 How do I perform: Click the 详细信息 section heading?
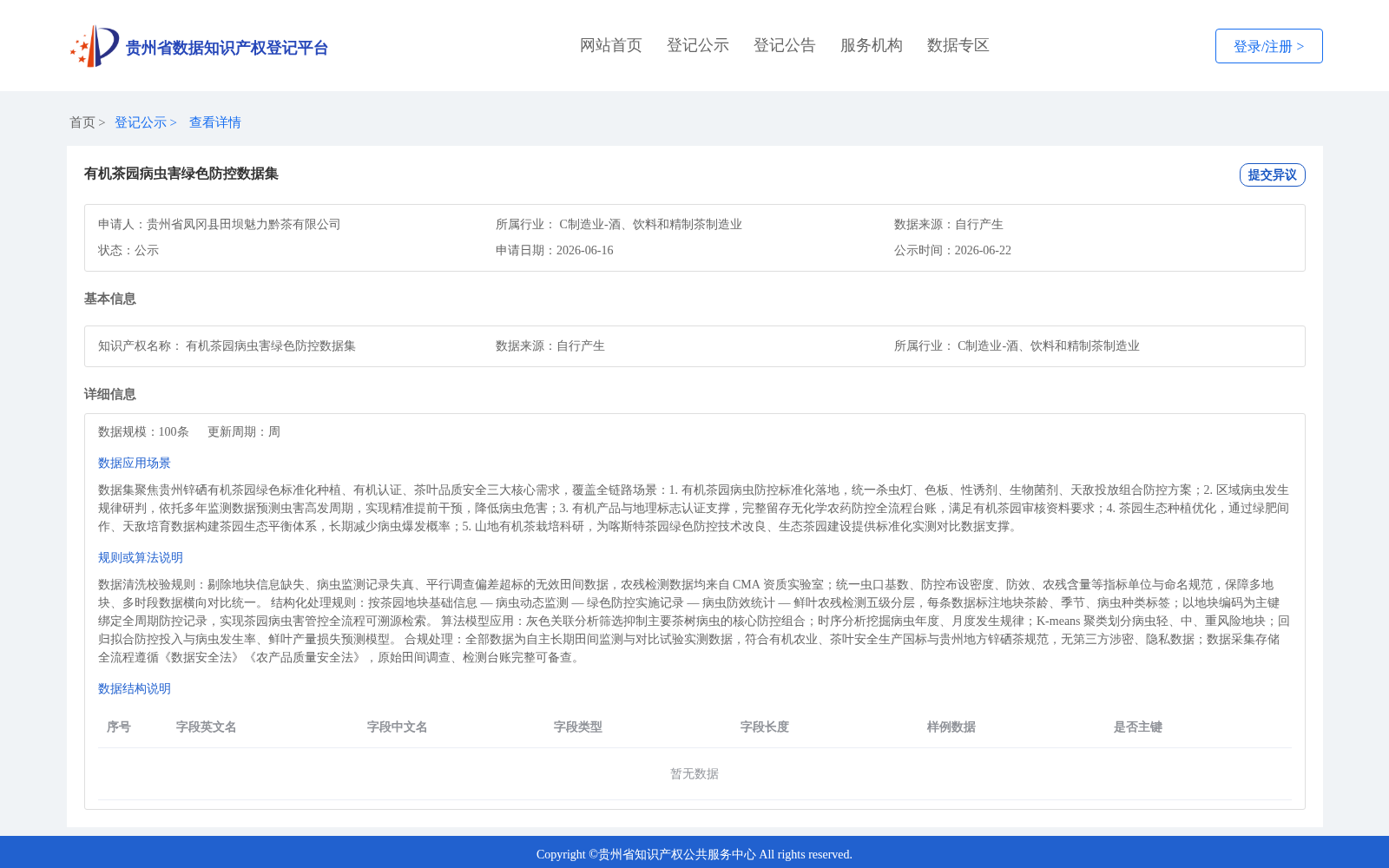(x=110, y=394)
